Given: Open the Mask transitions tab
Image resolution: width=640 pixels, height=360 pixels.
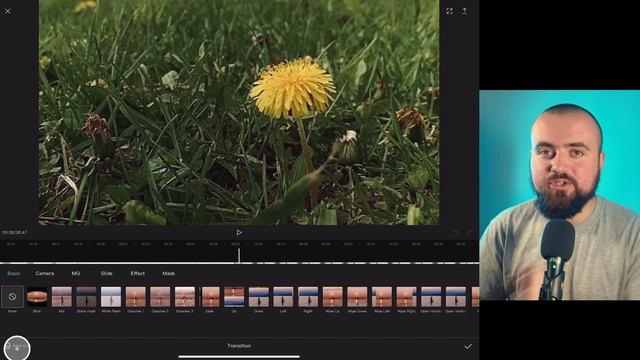Looking at the screenshot, I should pyautogui.click(x=169, y=273).
